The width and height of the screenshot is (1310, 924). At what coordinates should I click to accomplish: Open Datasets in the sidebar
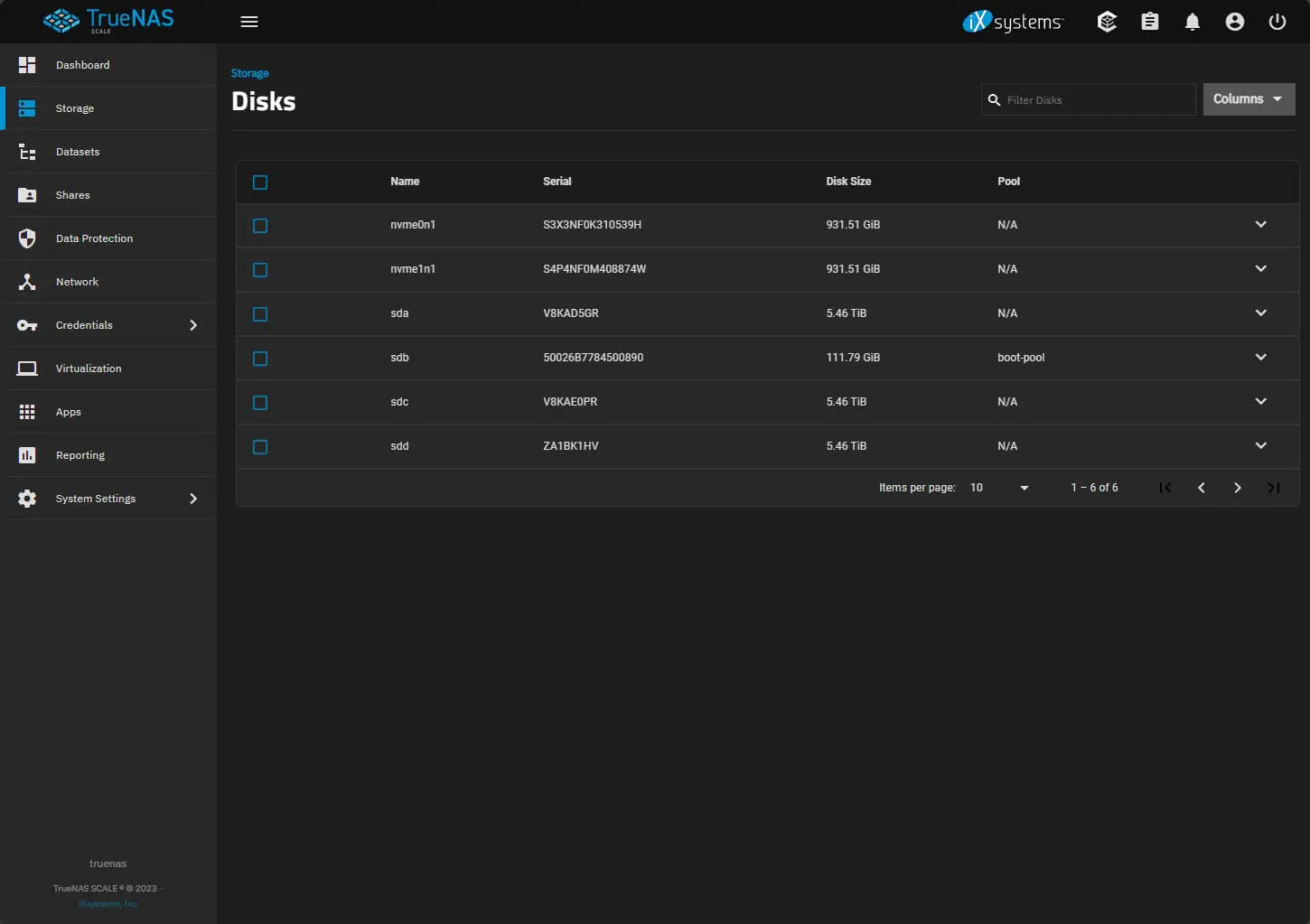point(78,152)
